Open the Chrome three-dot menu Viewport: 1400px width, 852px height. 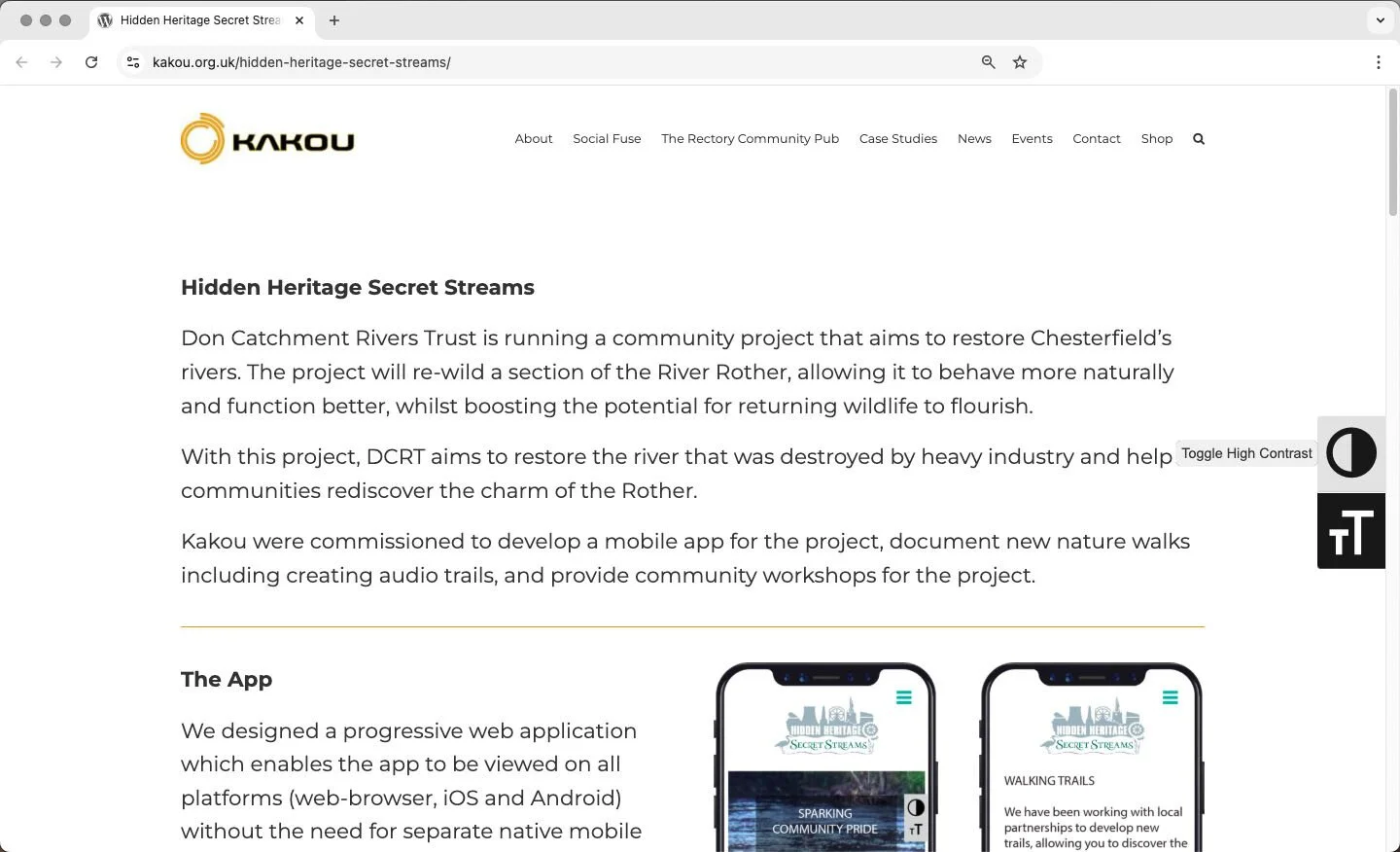(x=1379, y=62)
